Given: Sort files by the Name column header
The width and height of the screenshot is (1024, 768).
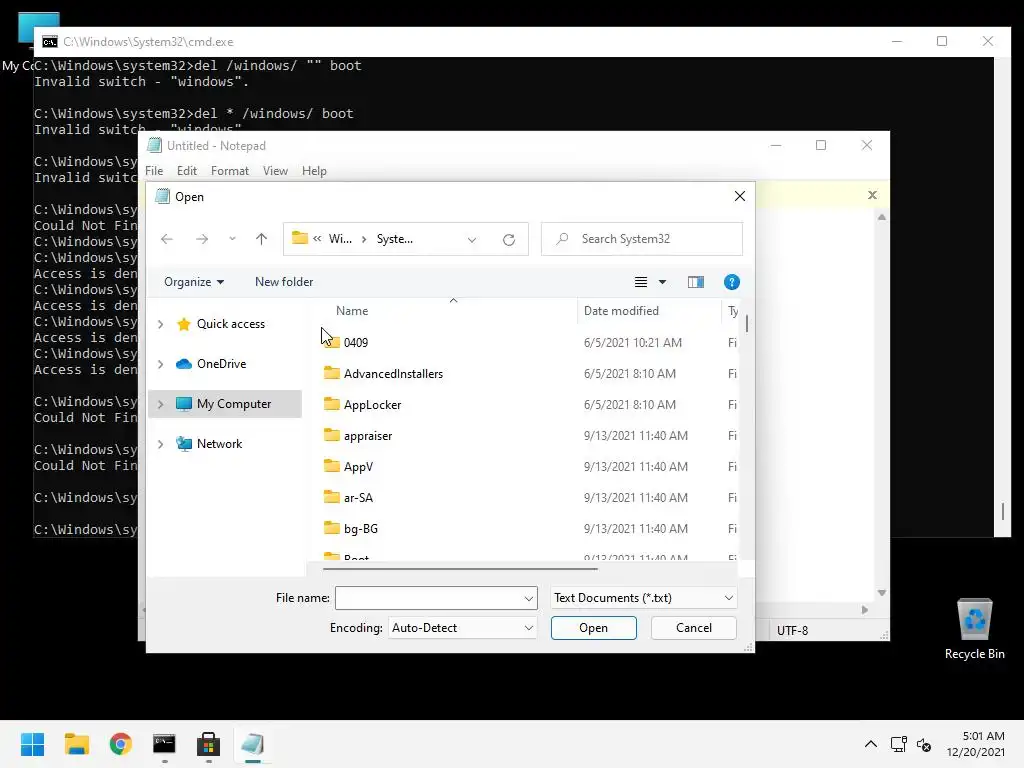Looking at the screenshot, I should click(x=352, y=311).
